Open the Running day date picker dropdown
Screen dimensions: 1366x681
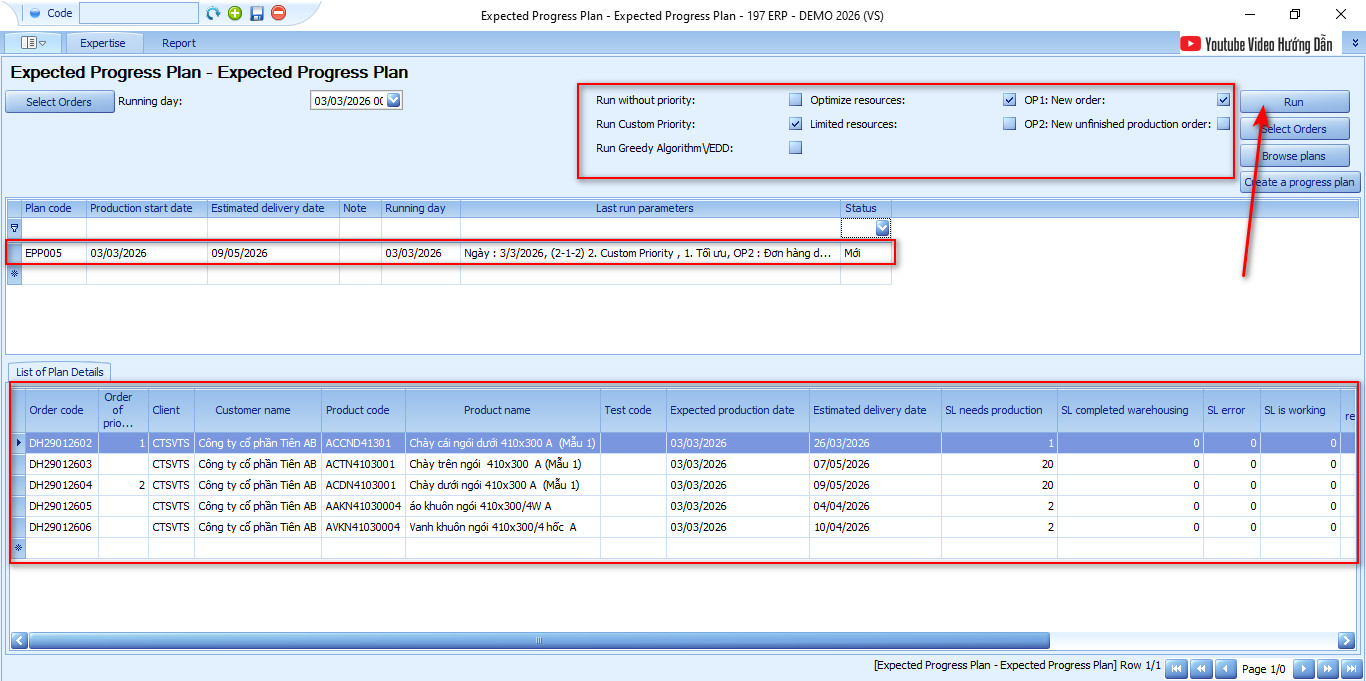393,100
